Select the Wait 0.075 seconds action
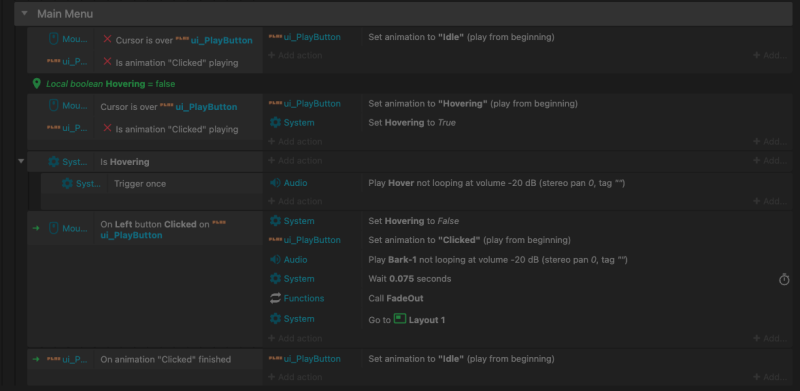Viewport: 800px width, 391px height. (410, 279)
